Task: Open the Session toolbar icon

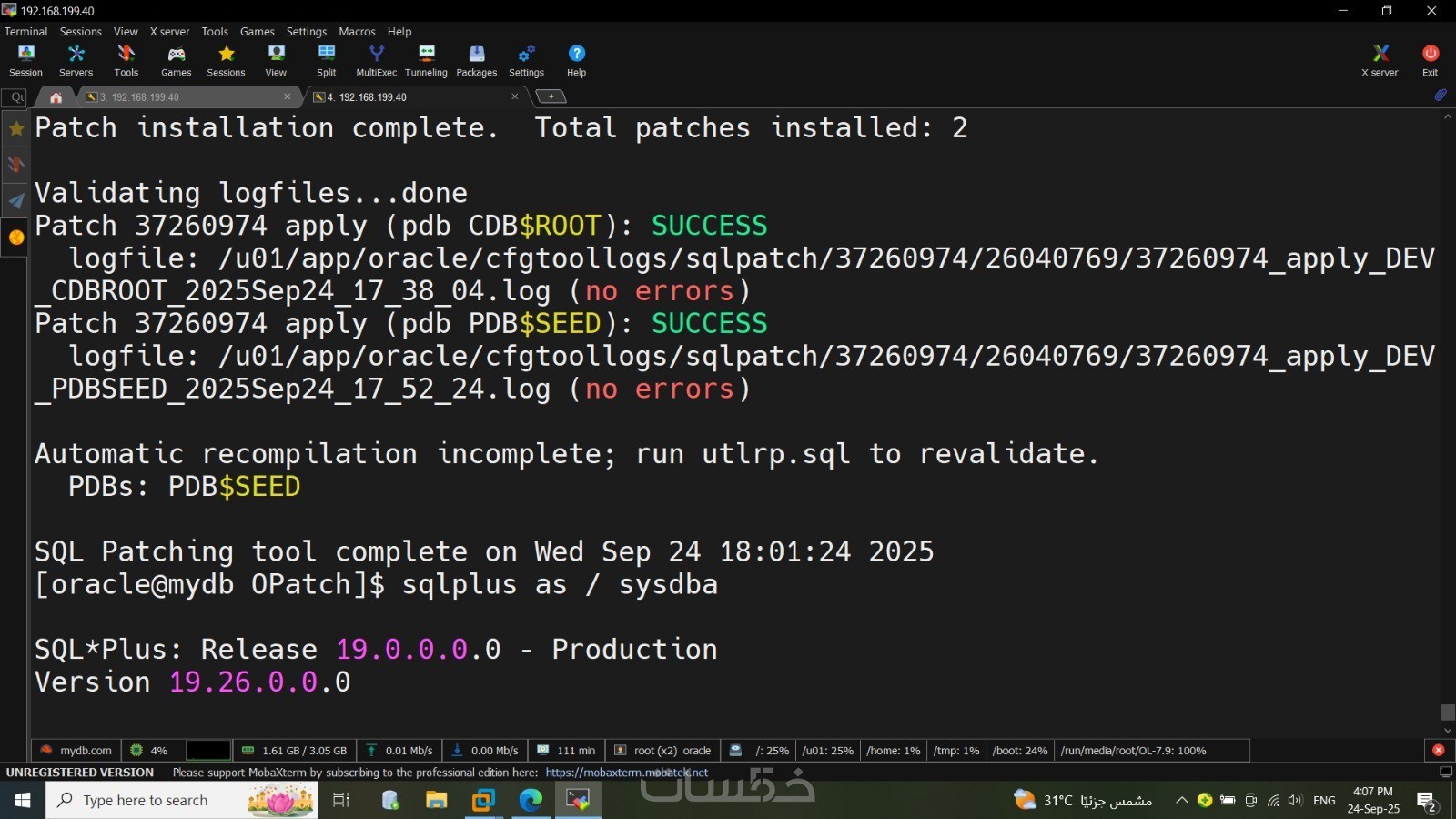Action: click(x=25, y=60)
